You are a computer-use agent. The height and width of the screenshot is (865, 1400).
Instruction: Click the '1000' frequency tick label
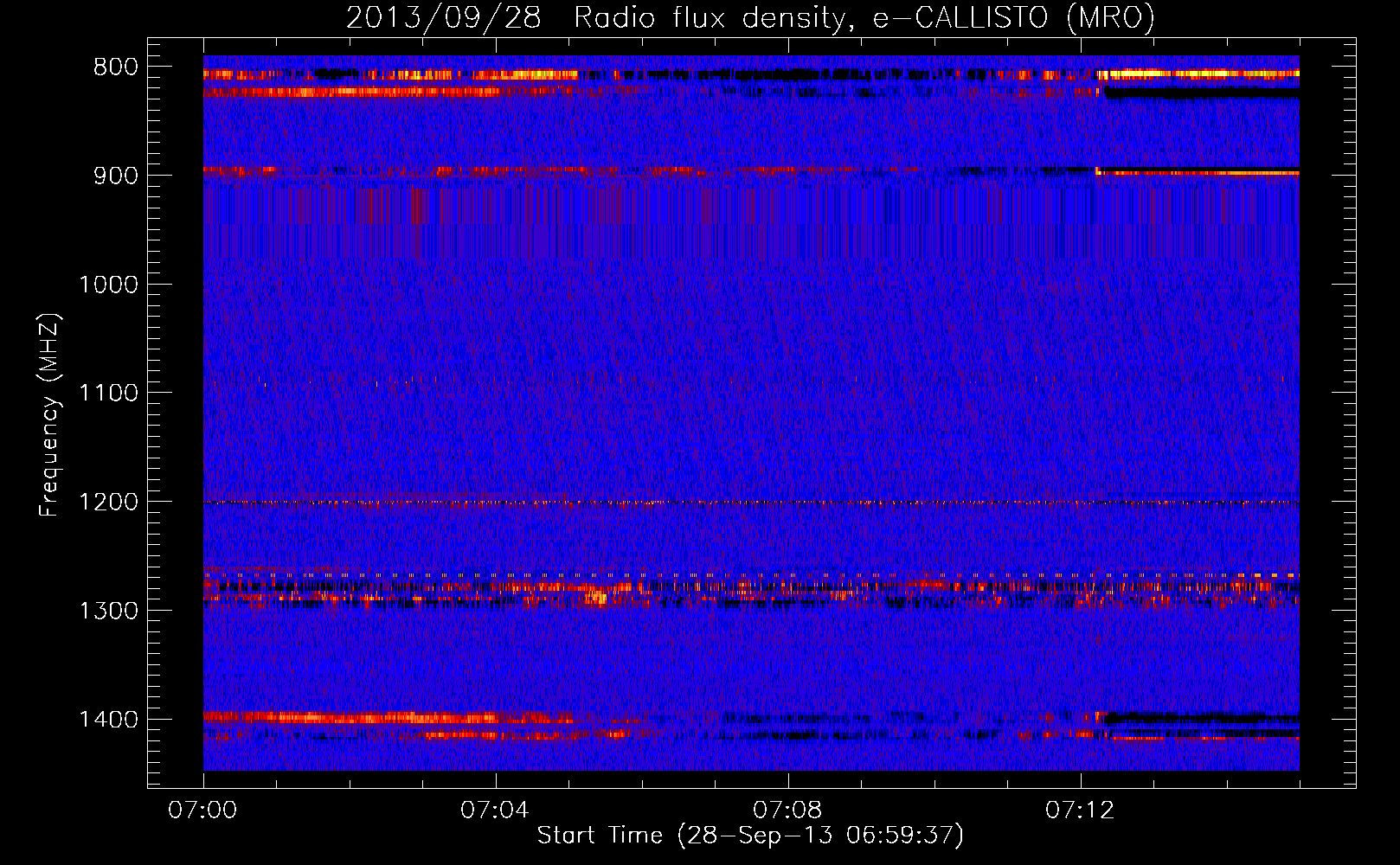click(x=109, y=285)
